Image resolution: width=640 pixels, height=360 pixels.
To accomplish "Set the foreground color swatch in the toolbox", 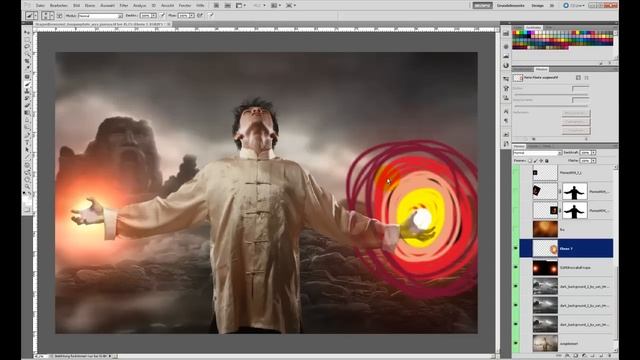I will (26, 199).
